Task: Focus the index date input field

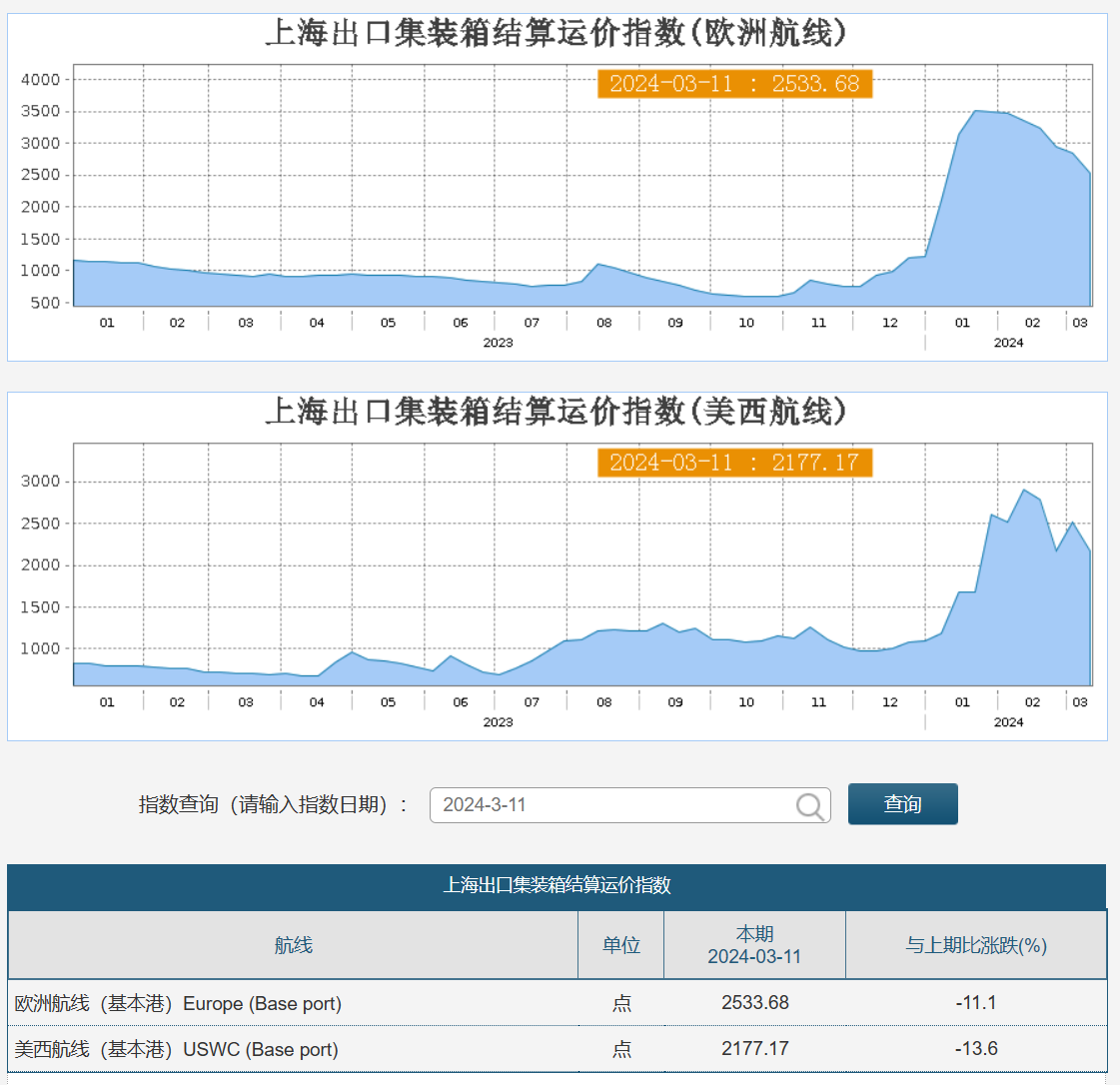Action: [x=630, y=805]
